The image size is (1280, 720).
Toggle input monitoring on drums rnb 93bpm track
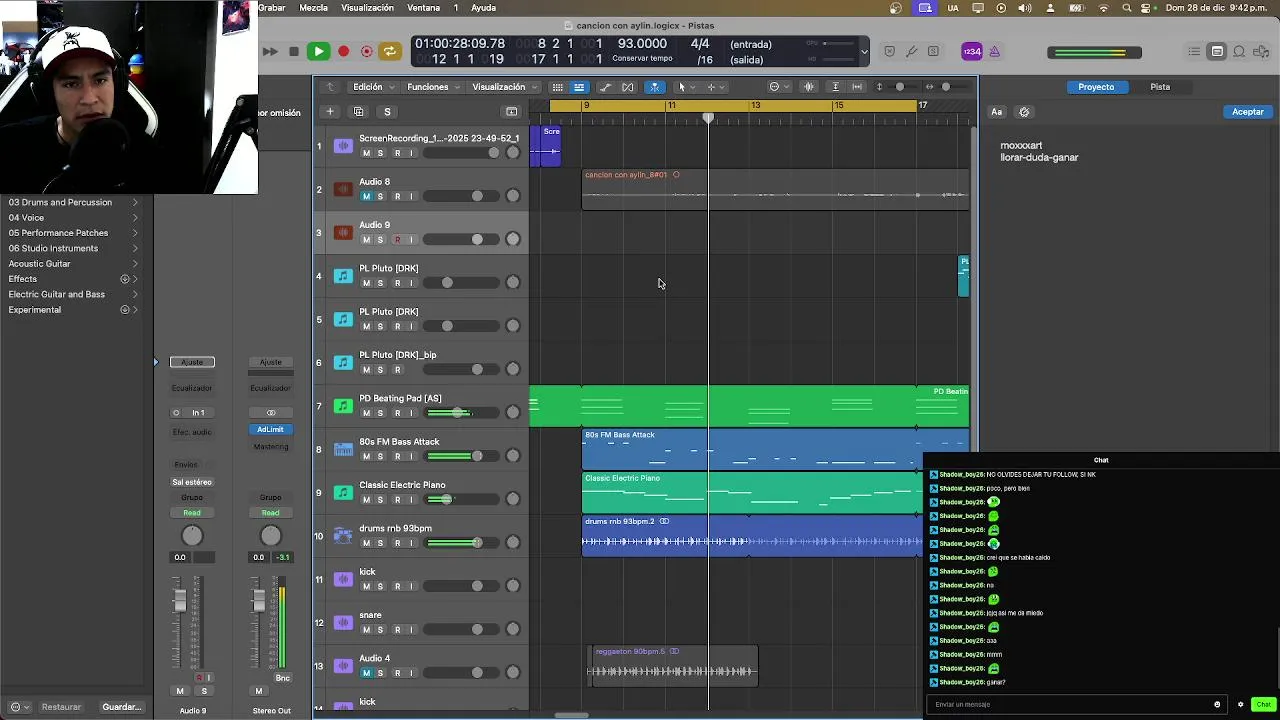click(x=411, y=543)
